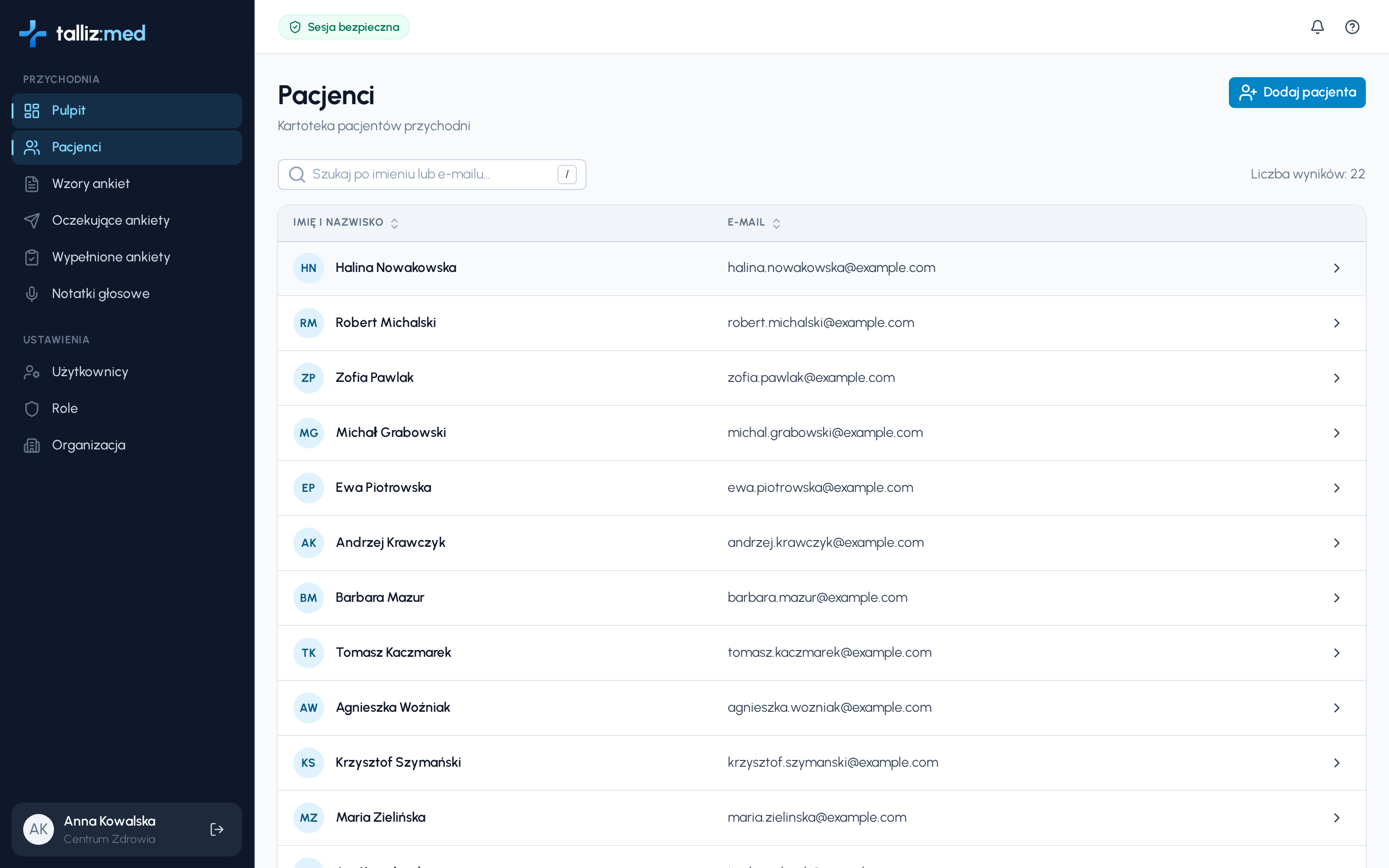The image size is (1389, 868).
Task: Sort by E-mail column
Action: 754,223
